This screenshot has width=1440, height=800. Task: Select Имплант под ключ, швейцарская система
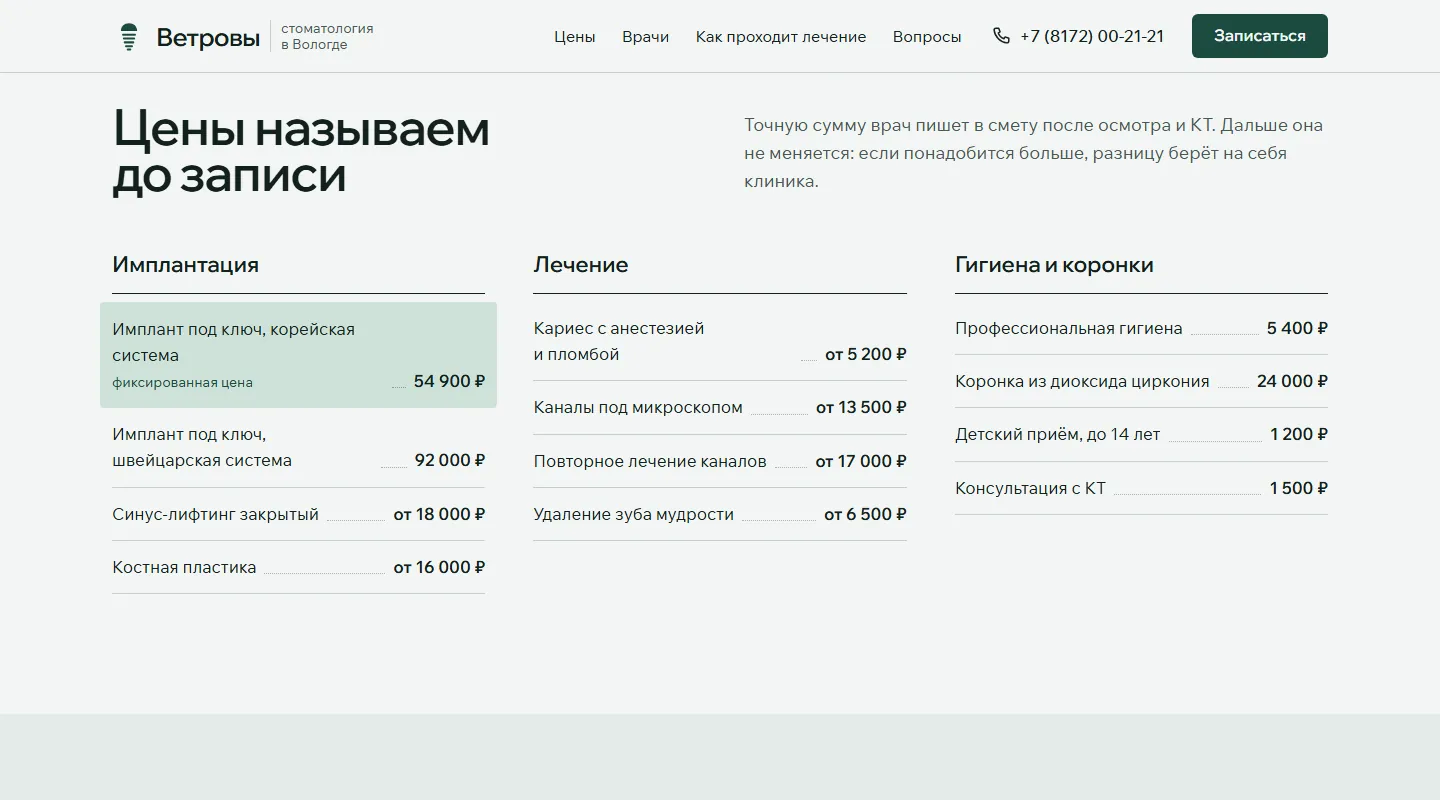(x=298, y=447)
